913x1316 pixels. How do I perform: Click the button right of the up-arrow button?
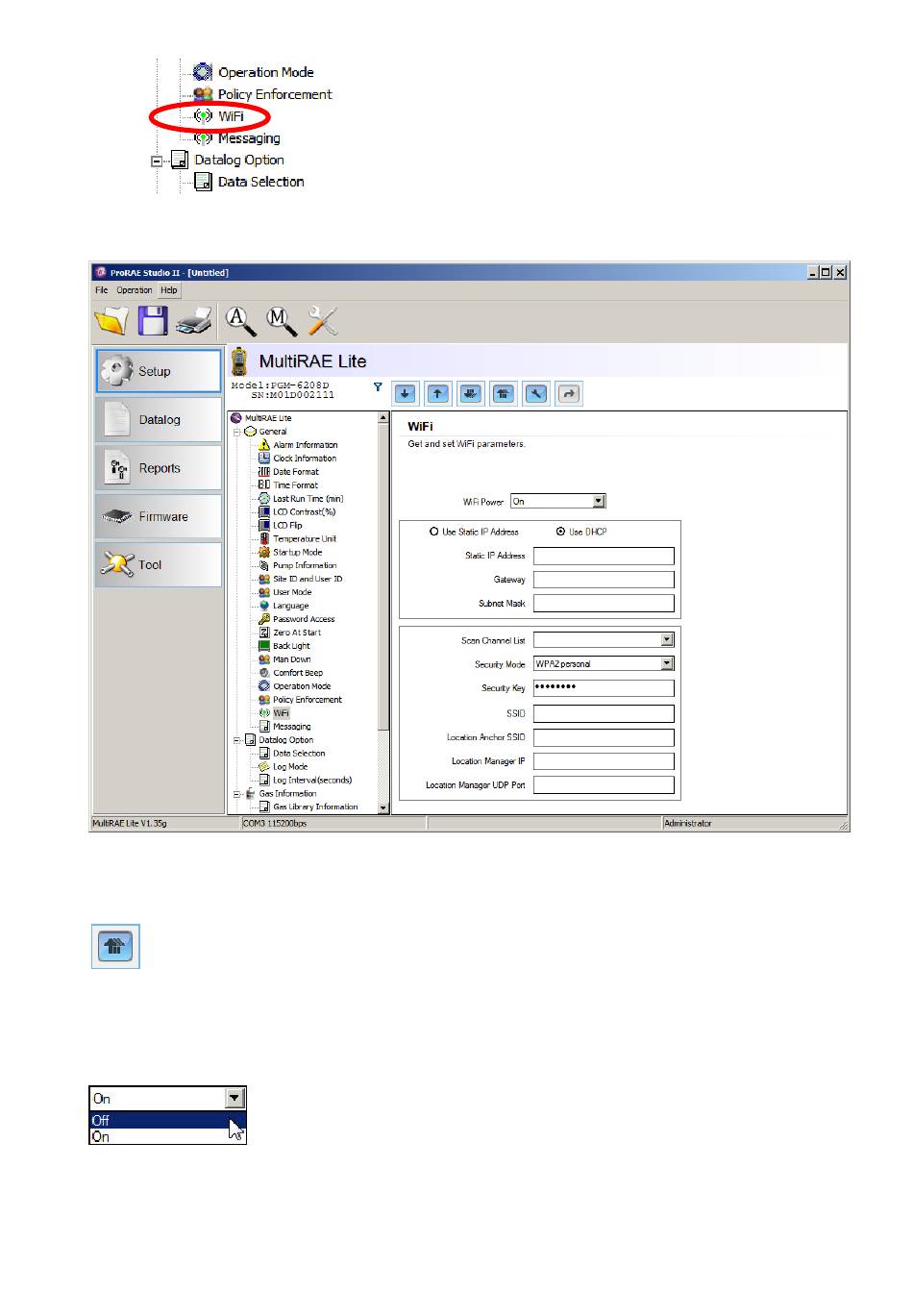471,393
